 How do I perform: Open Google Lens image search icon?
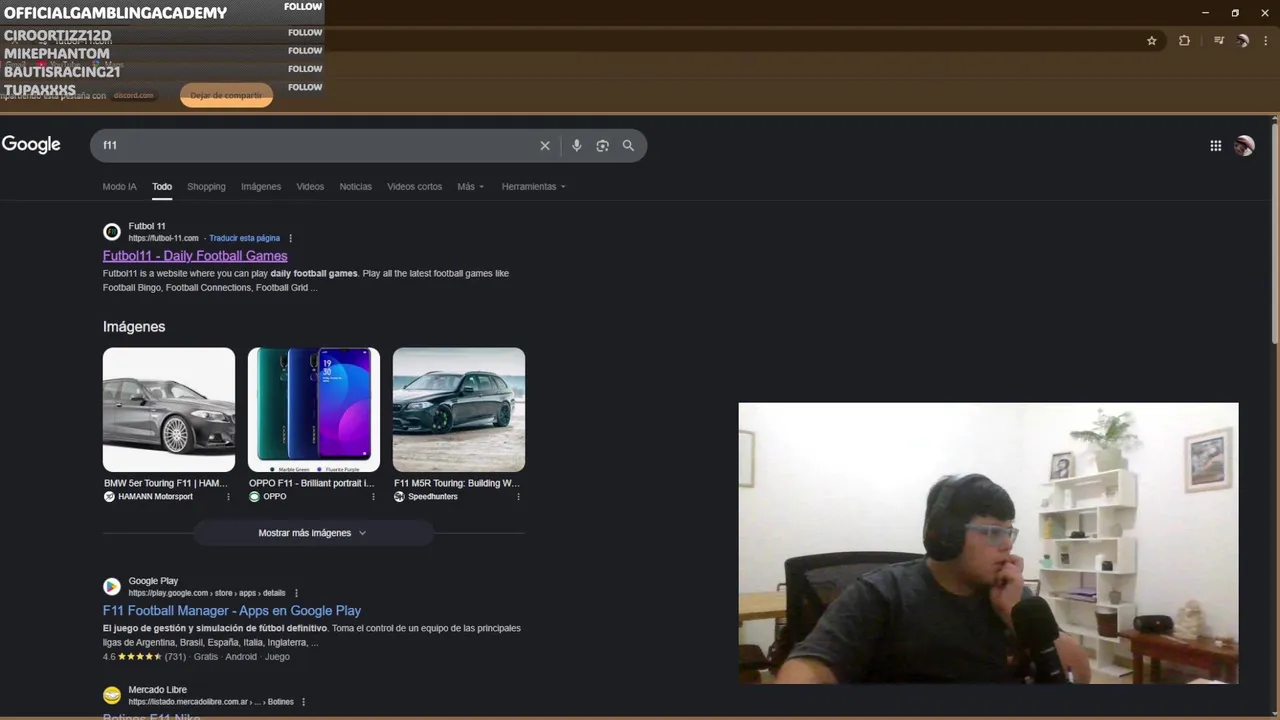click(602, 146)
